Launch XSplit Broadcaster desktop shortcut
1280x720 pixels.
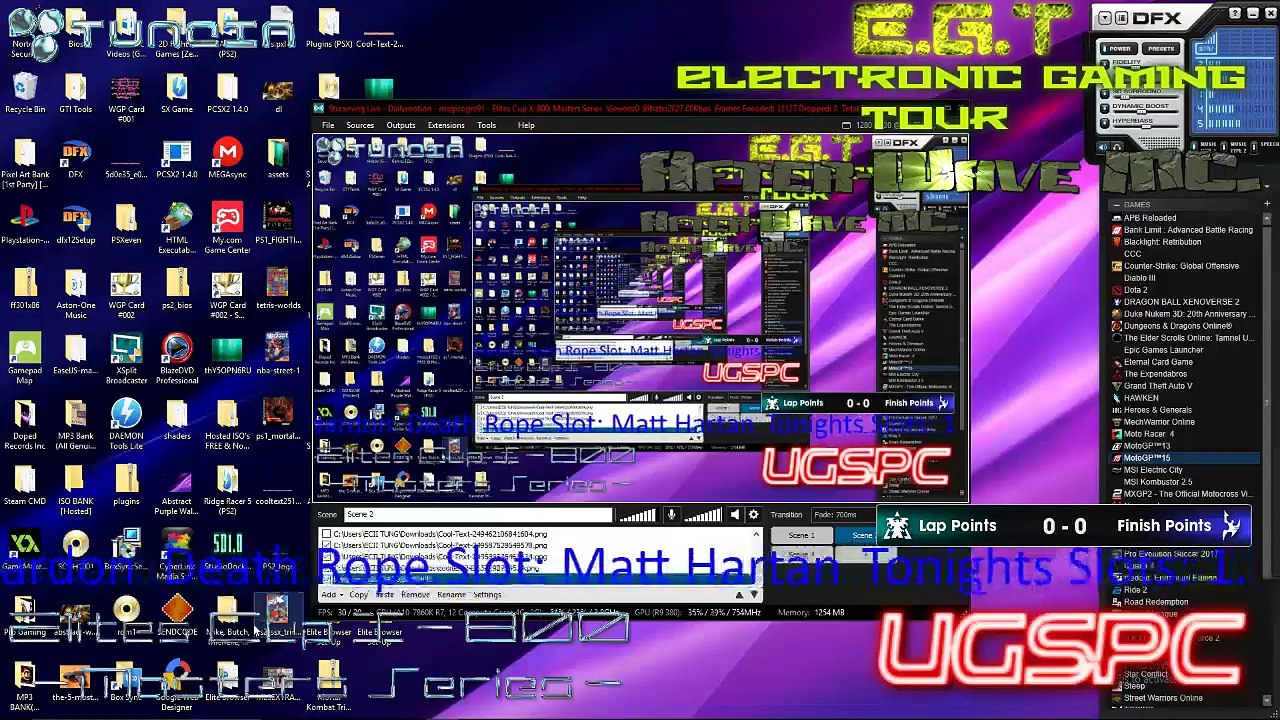click(127, 358)
